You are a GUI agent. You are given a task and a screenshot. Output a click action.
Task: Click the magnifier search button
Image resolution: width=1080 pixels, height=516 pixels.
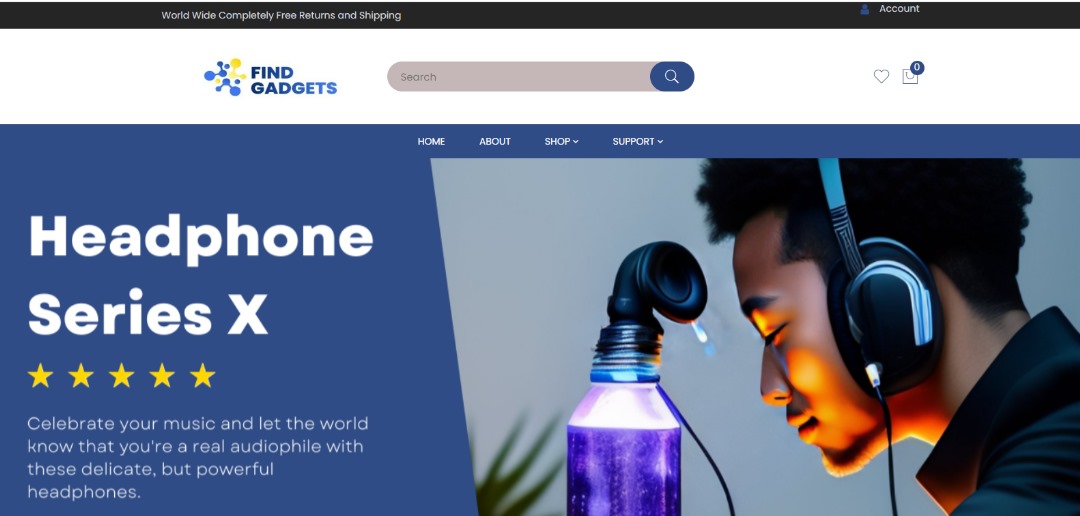(x=672, y=76)
